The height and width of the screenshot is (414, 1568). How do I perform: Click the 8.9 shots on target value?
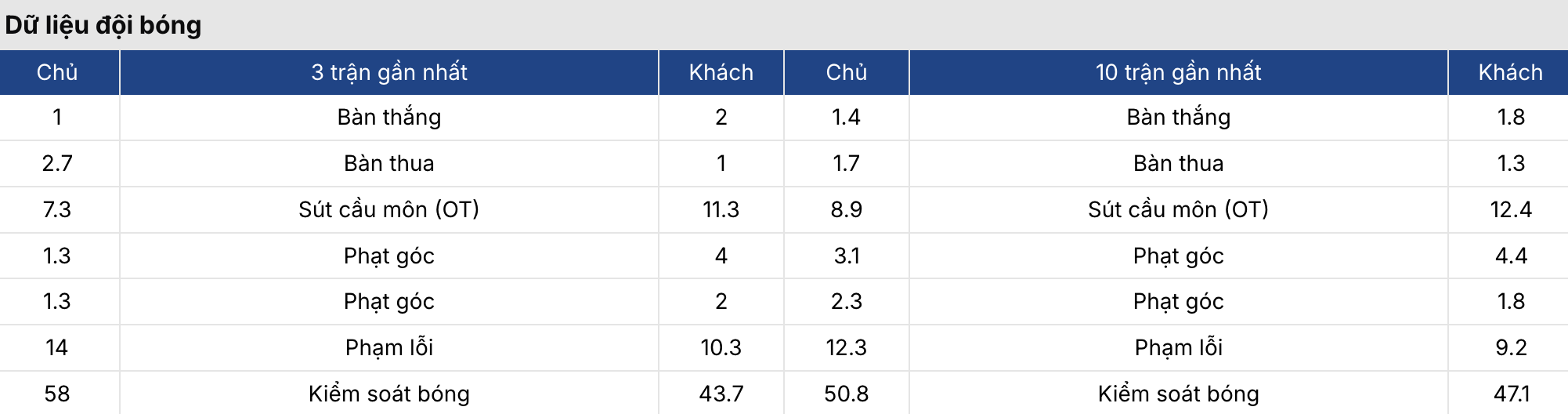click(846, 209)
